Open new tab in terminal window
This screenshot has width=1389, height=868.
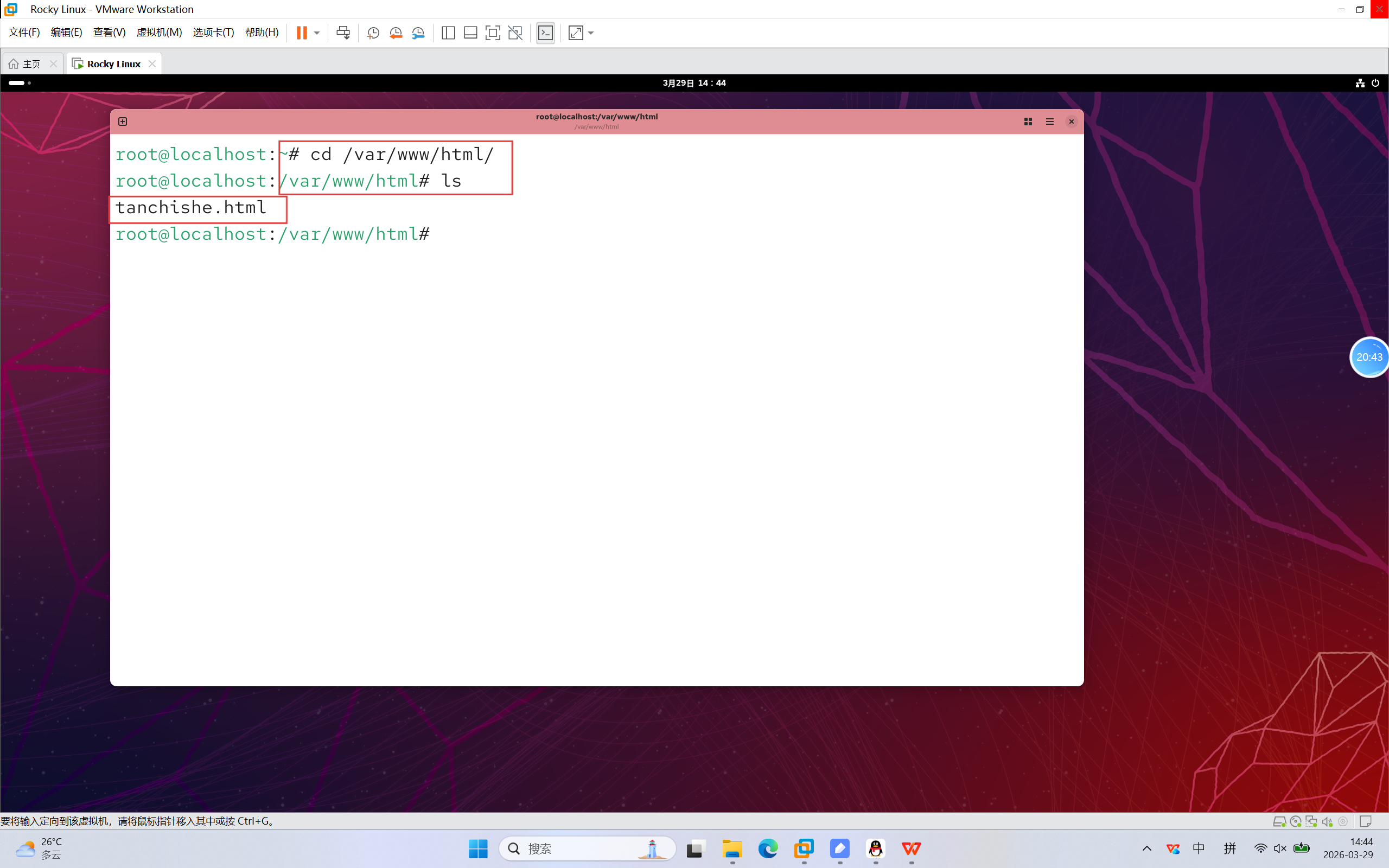(122, 121)
